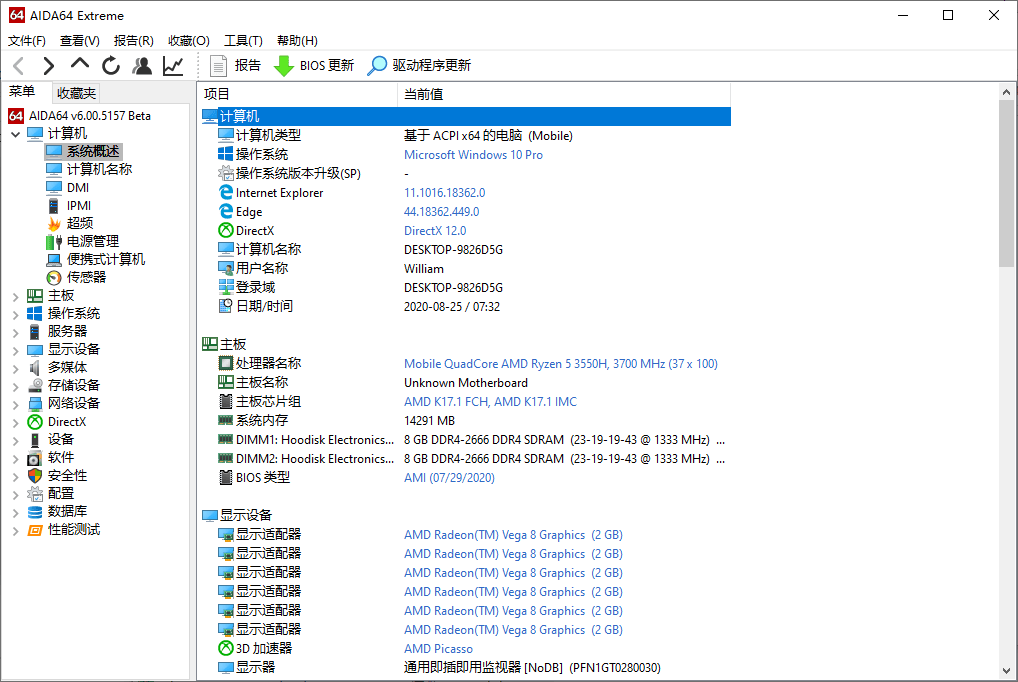Switch to the 菜单 tab

click(x=22, y=92)
